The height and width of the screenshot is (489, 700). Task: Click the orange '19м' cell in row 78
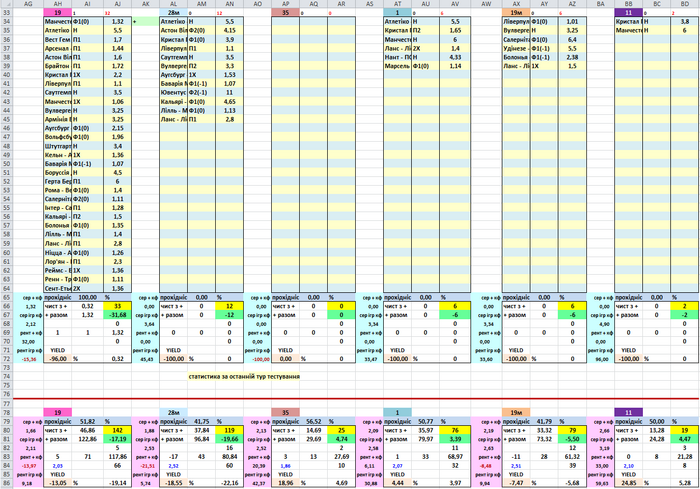pyautogui.click(x=516, y=412)
